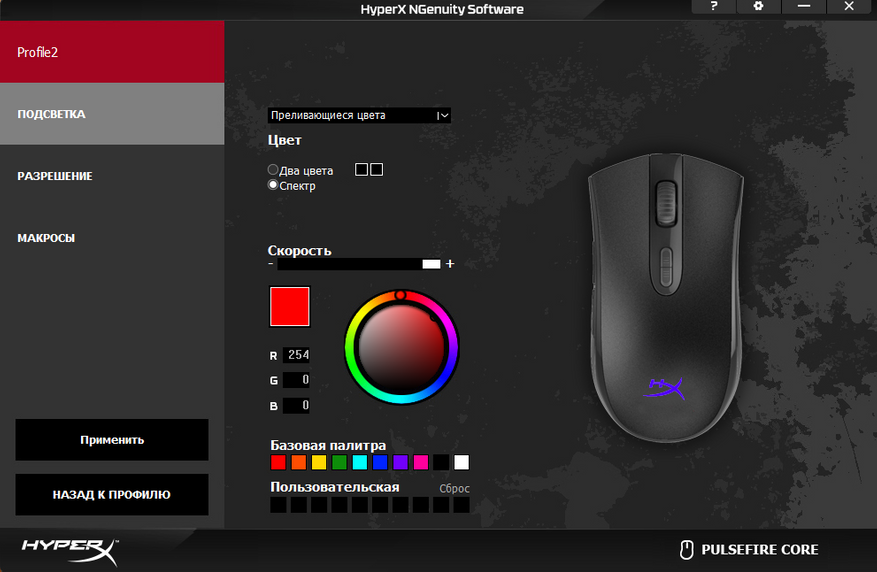The image size is (877, 572).
Task: Pick red from the base palette
Action: coord(278,462)
